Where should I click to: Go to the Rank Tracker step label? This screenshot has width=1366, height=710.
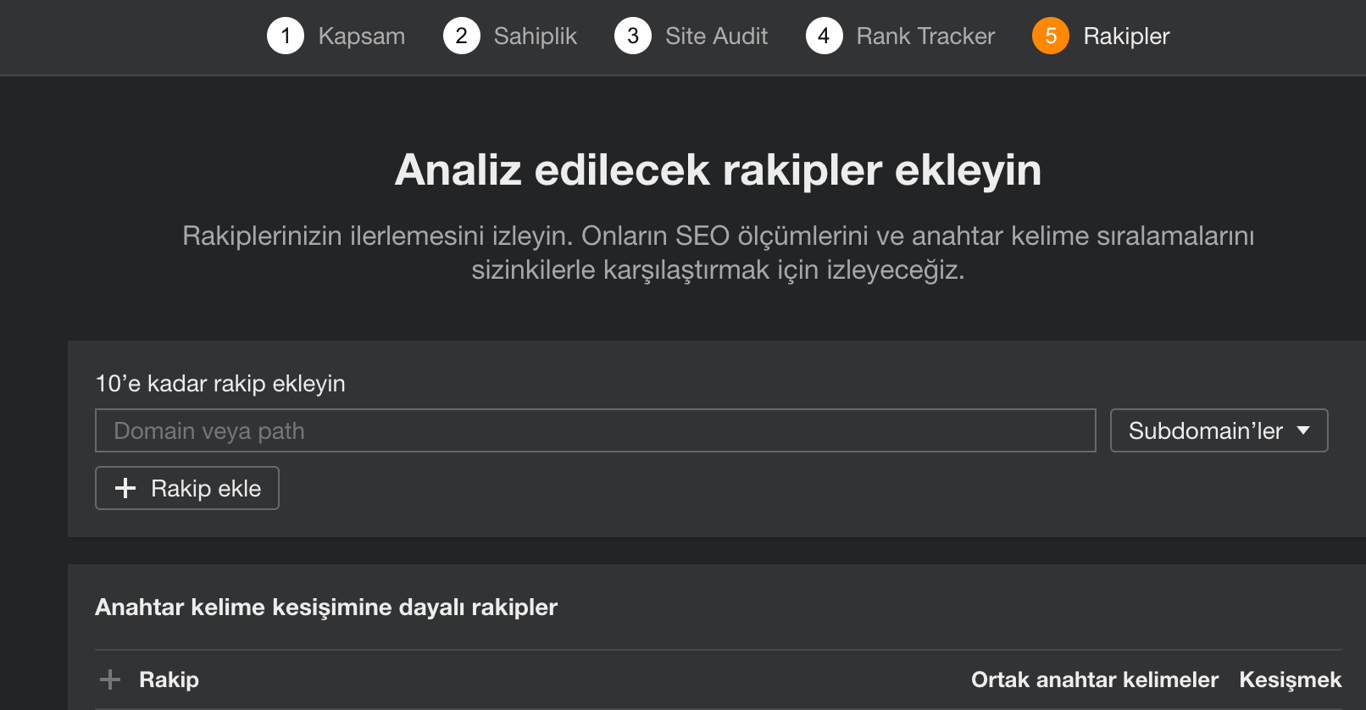point(925,36)
